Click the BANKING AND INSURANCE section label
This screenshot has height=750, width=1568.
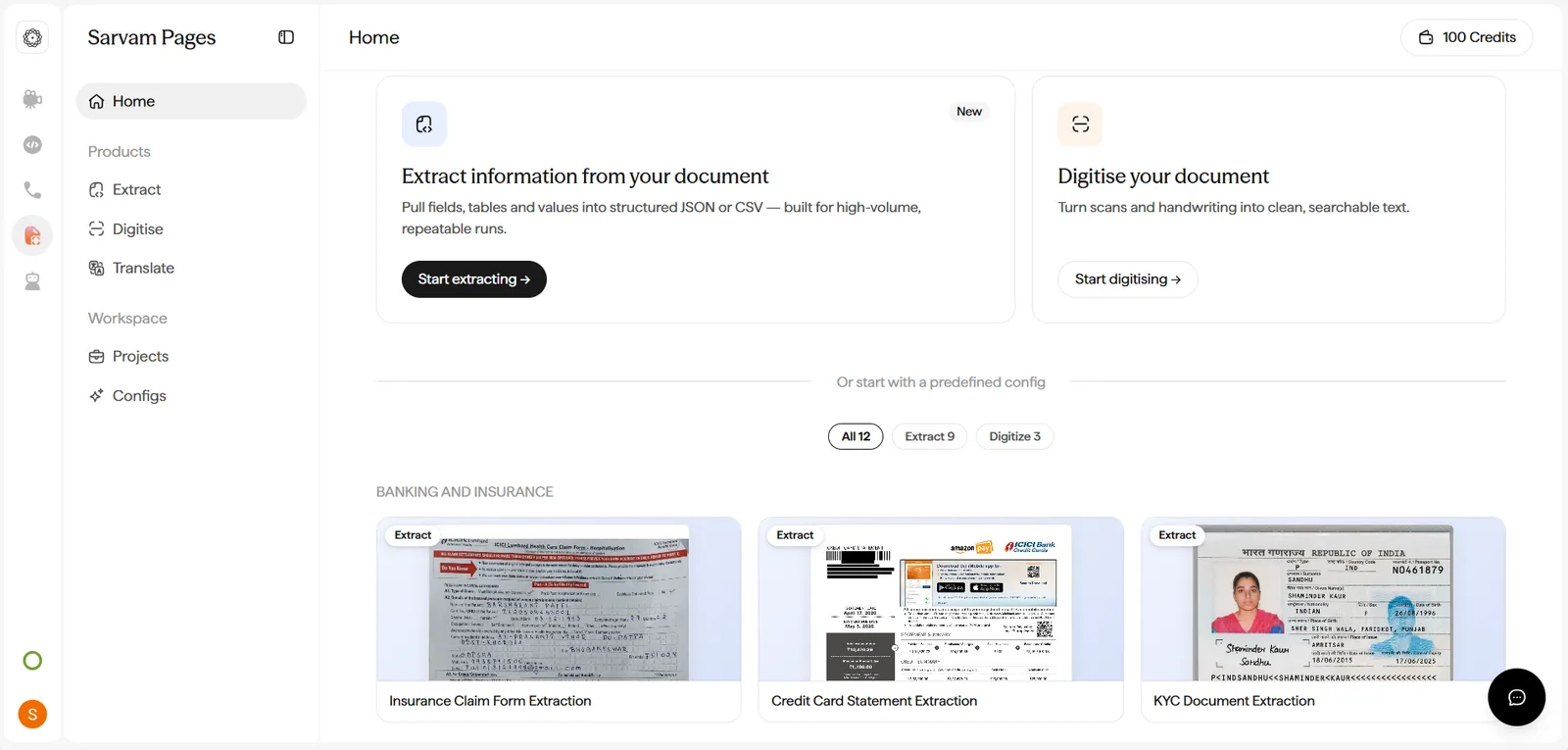coord(465,492)
